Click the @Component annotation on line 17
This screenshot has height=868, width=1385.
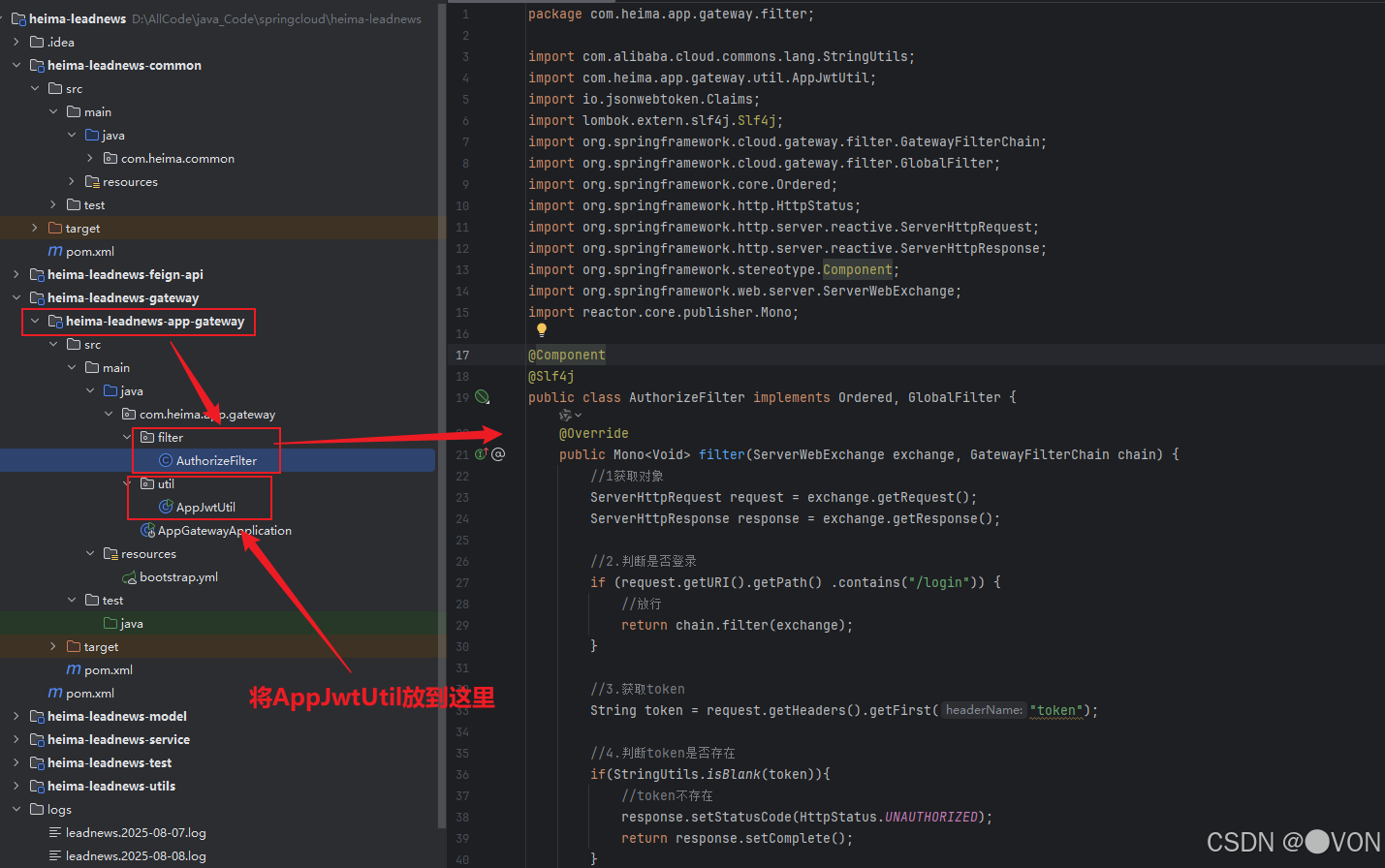(567, 356)
